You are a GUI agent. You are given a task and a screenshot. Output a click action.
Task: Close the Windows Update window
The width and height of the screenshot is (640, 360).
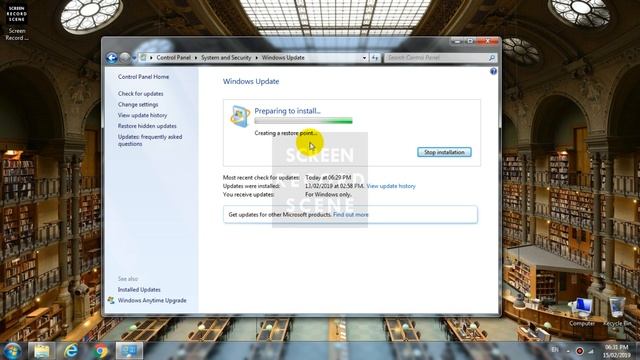click(x=487, y=42)
